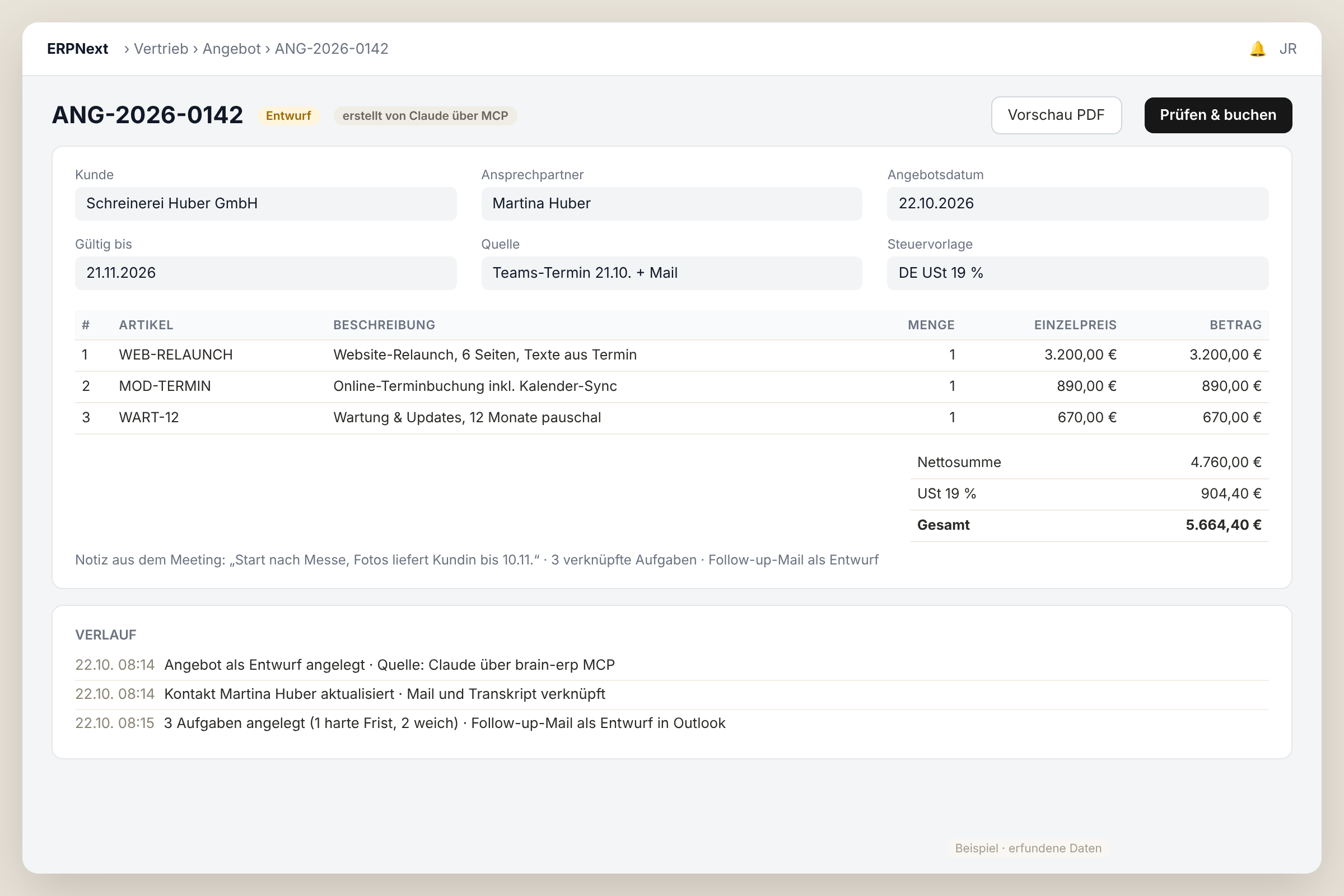The width and height of the screenshot is (1344, 896).
Task: Click the BETRAG column header
Action: tap(1235, 325)
